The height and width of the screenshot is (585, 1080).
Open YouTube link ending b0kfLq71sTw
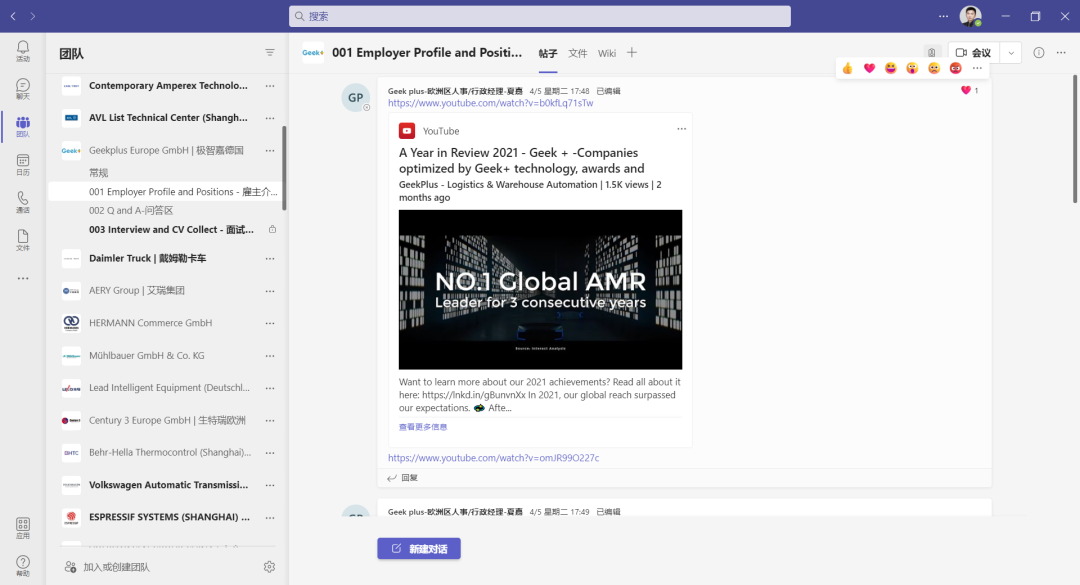click(x=490, y=103)
